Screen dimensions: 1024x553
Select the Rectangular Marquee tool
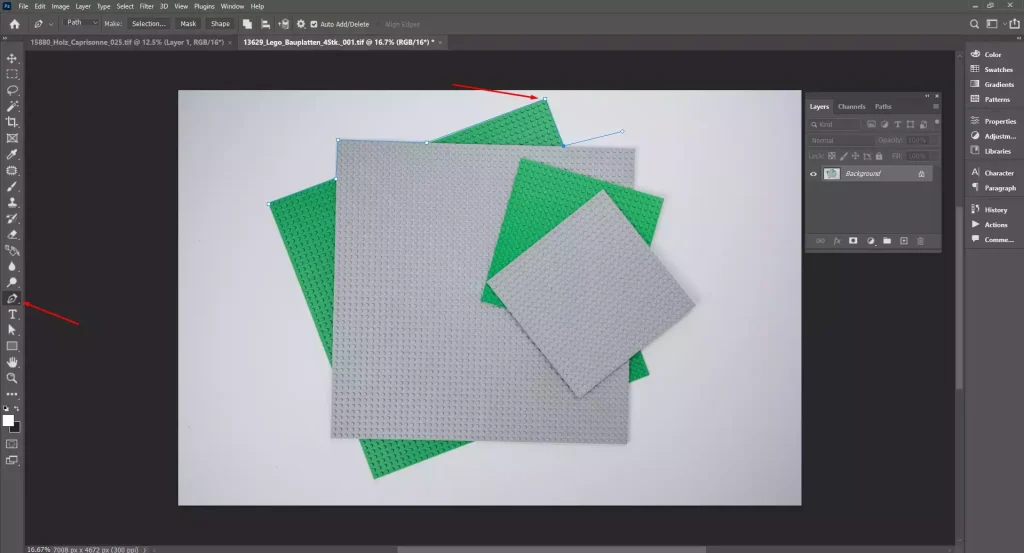tap(12, 74)
